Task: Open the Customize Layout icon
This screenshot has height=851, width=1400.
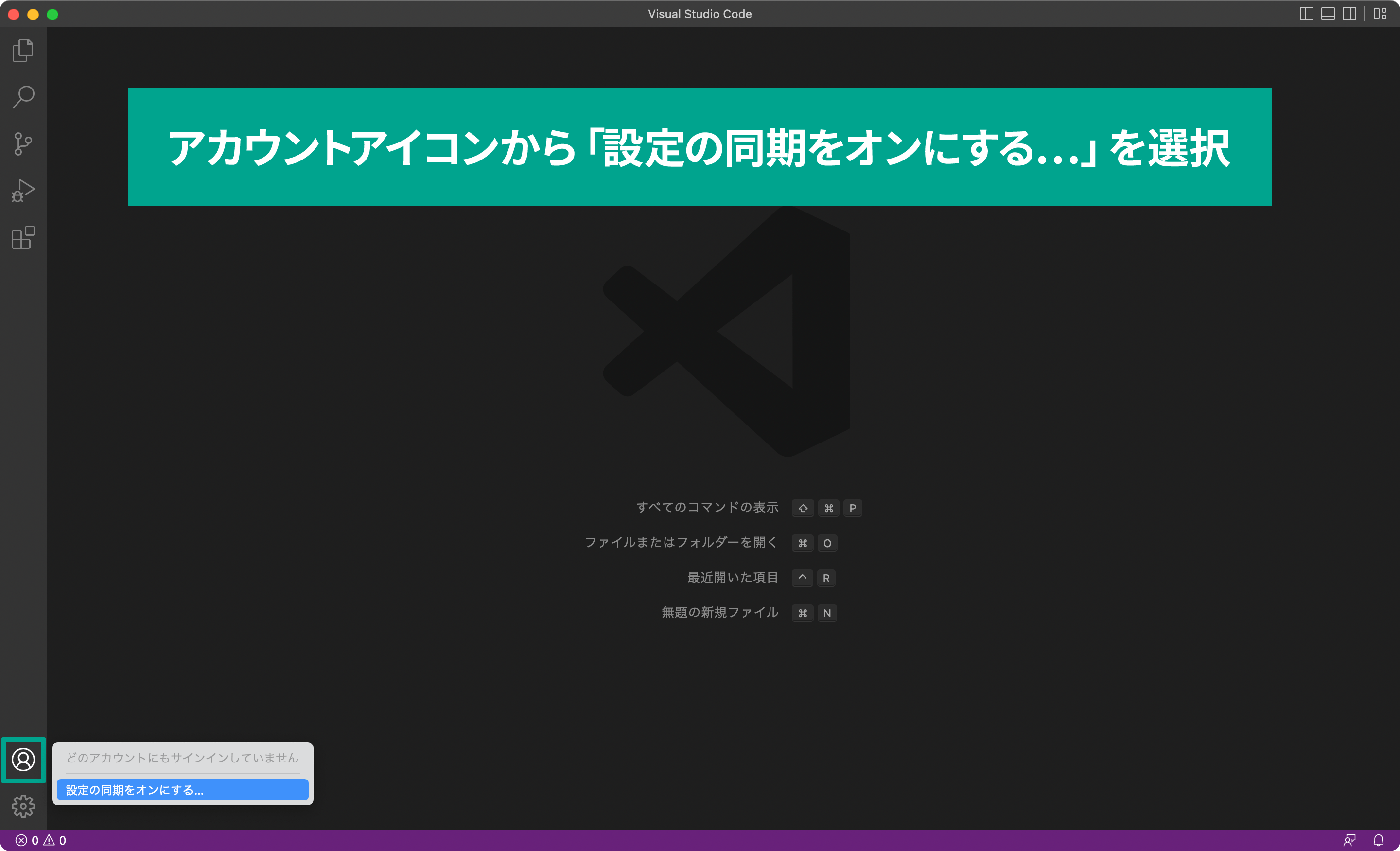Action: coord(1380,14)
